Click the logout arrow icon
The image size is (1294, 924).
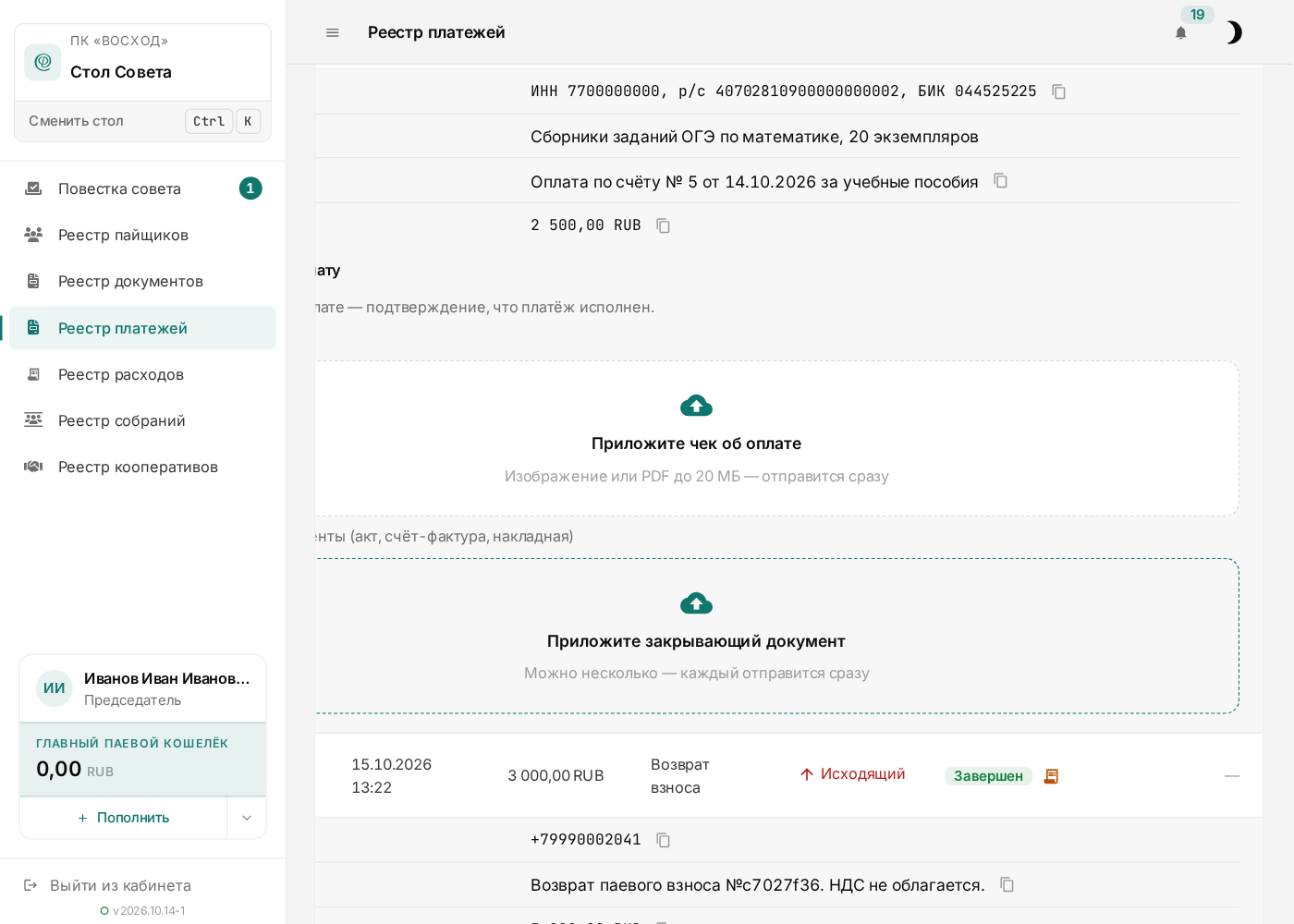[31, 885]
